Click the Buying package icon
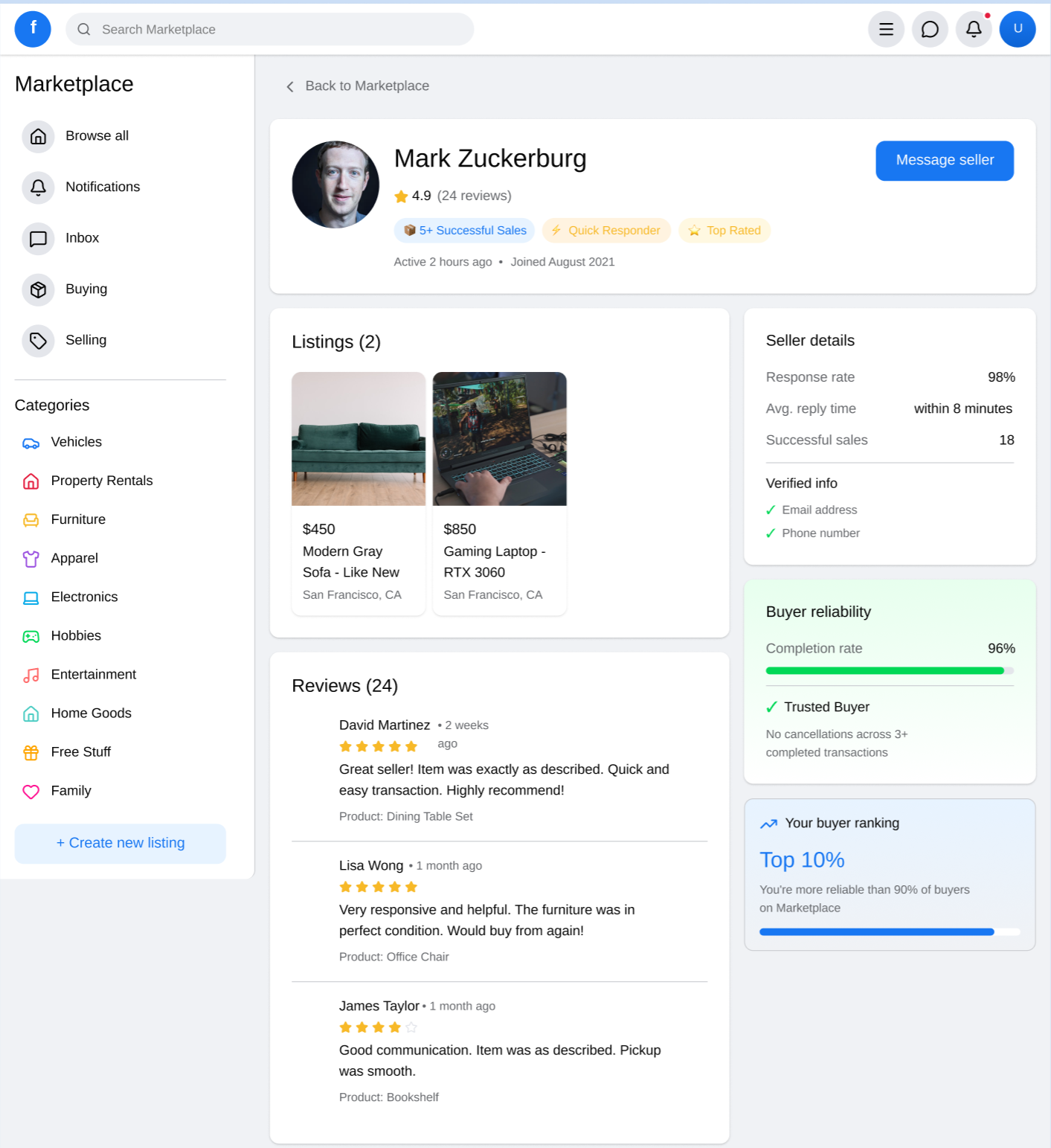1051x1148 pixels. coord(38,289)
